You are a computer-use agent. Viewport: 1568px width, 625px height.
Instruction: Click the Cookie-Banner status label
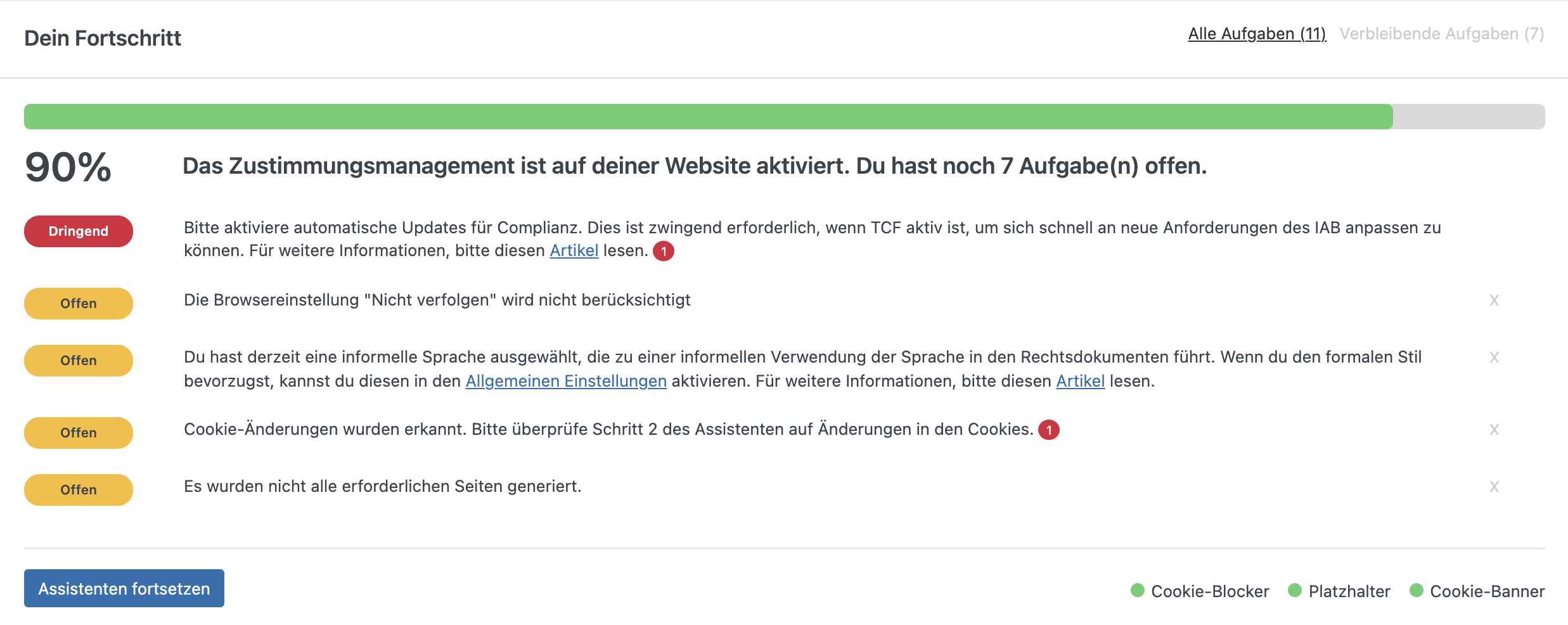1487,591
